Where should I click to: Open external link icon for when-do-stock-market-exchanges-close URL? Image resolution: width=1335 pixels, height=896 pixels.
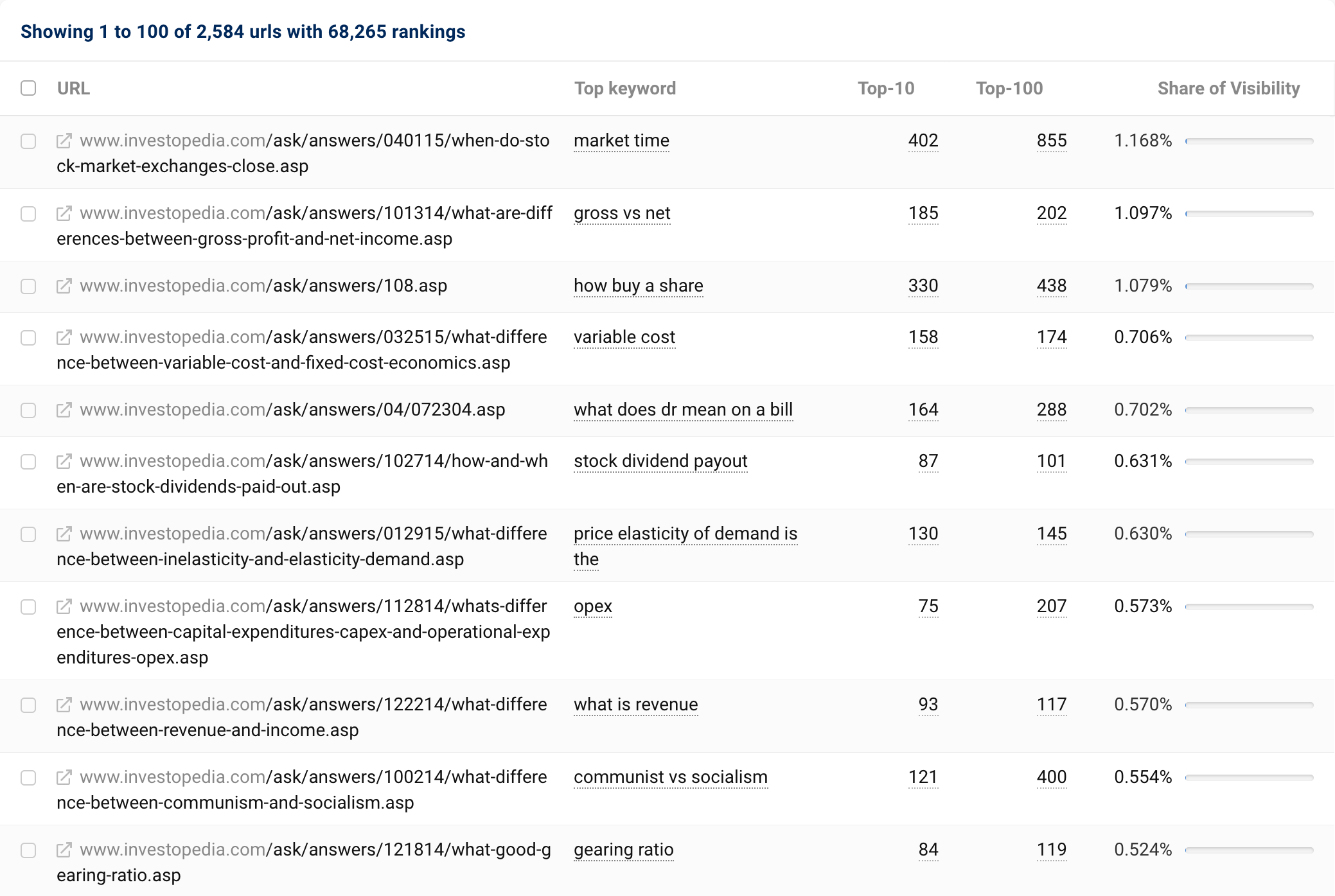click(64, 141)
